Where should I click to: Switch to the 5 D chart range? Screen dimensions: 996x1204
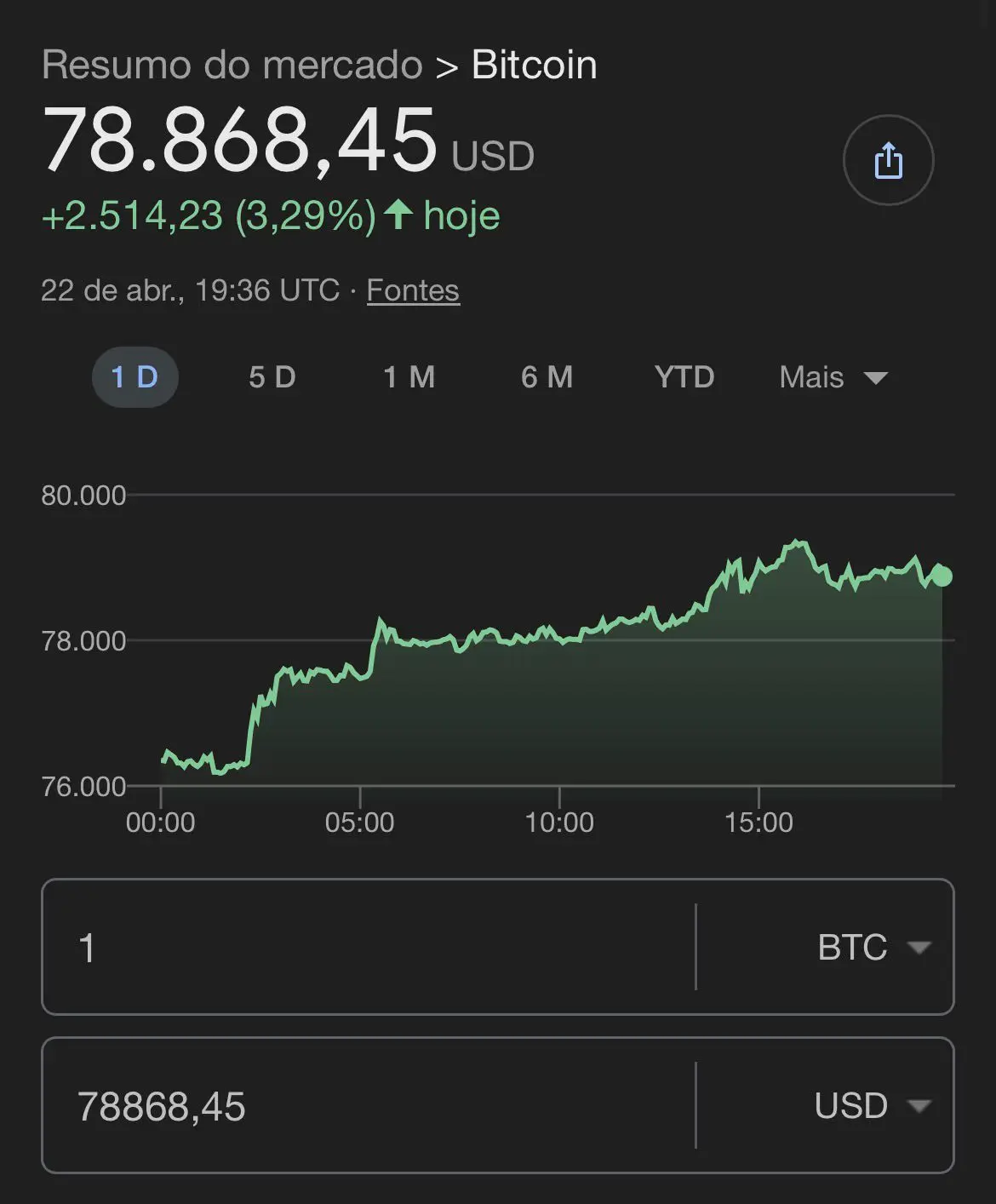click(272, 377)
